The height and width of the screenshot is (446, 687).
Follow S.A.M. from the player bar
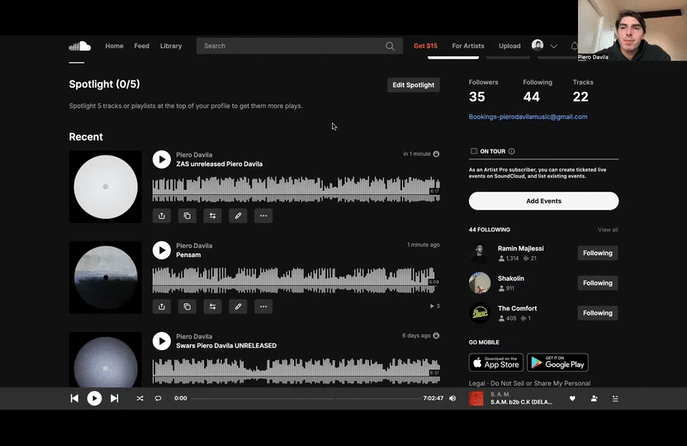[594, 398]
